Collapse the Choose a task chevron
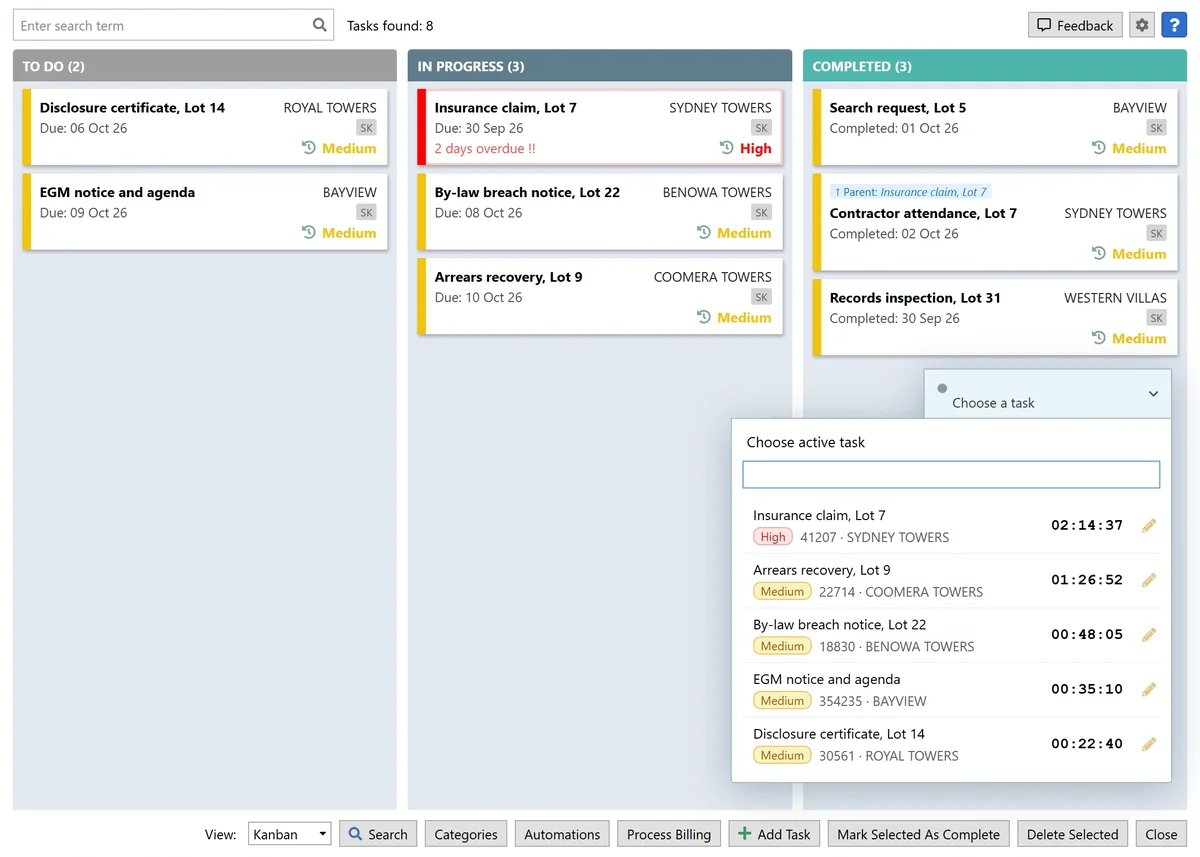 tap(1153, 394)
